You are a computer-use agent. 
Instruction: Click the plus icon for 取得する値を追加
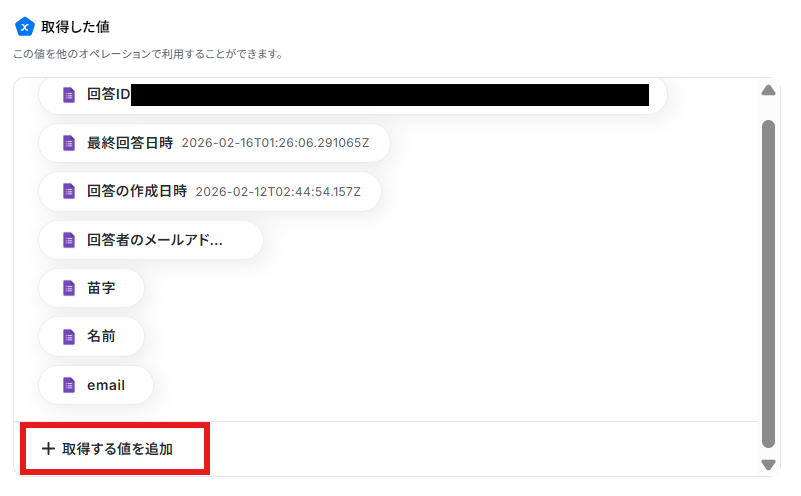(49, 449)
